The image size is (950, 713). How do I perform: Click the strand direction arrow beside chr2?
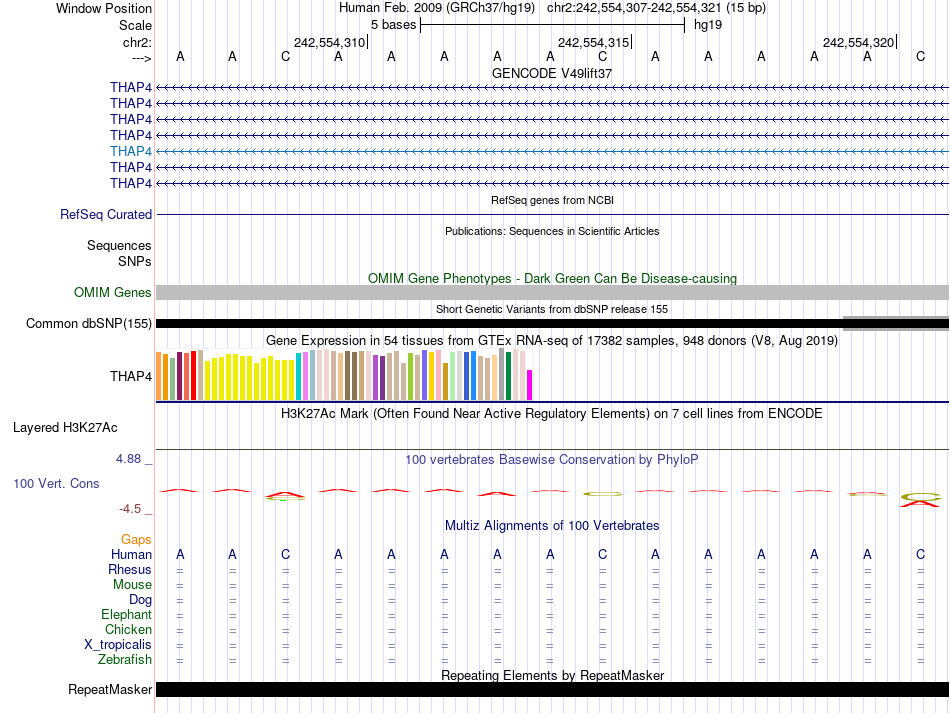[x=141, y=57]
